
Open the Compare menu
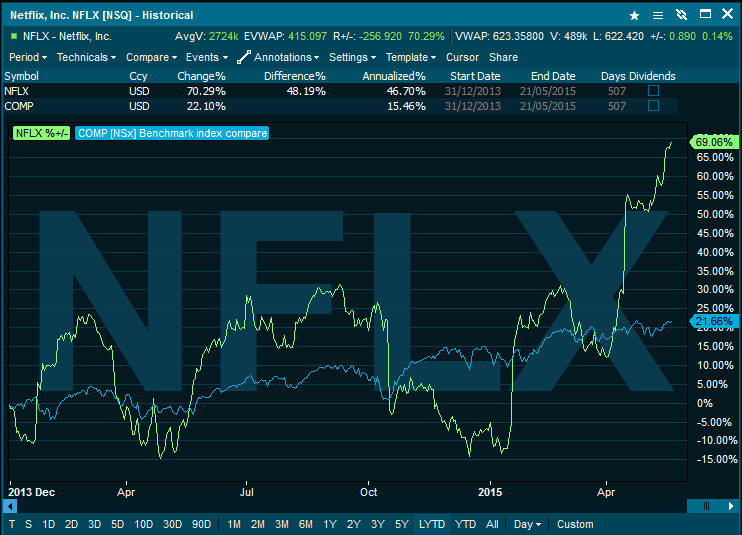[151, 57]
